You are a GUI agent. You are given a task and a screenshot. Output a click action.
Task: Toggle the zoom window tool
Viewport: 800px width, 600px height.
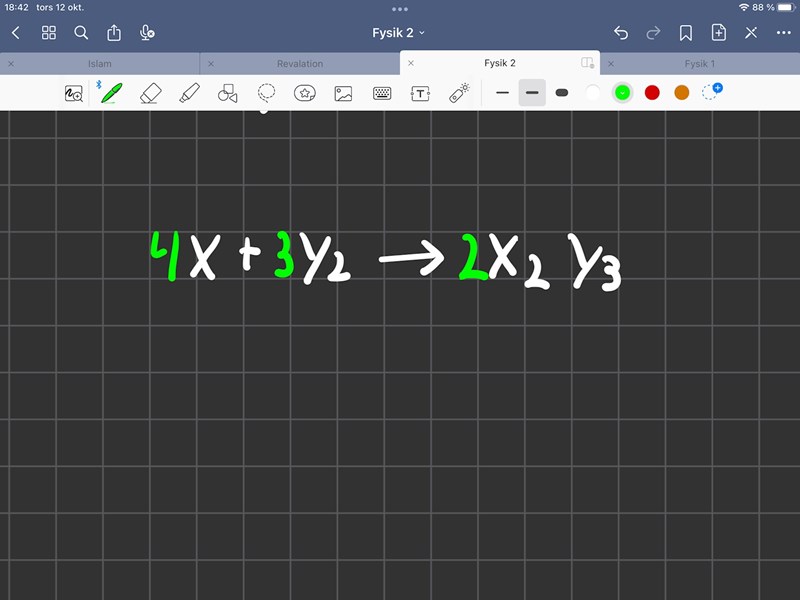point(74,93)
